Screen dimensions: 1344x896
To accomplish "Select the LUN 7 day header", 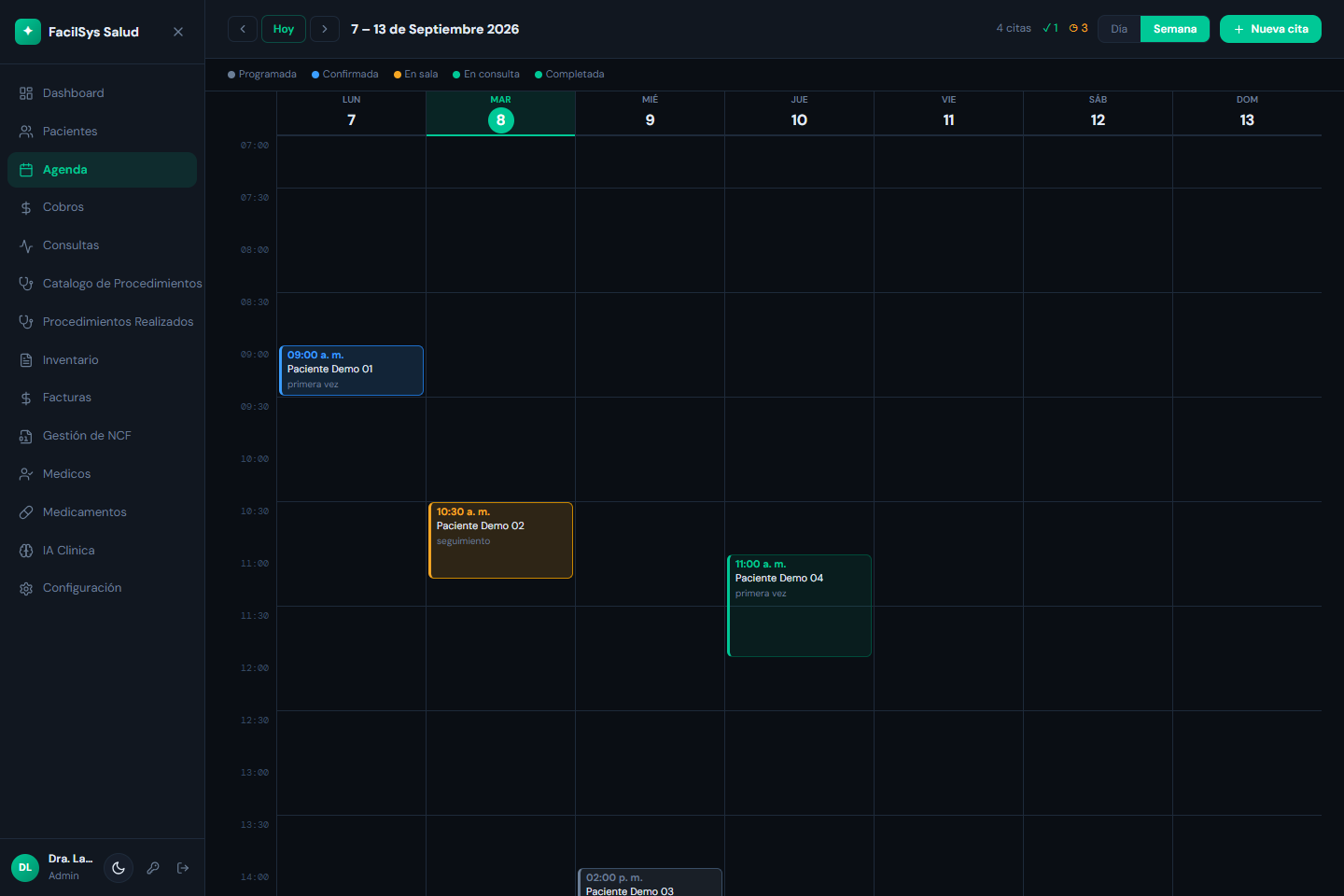I will 351,113.
